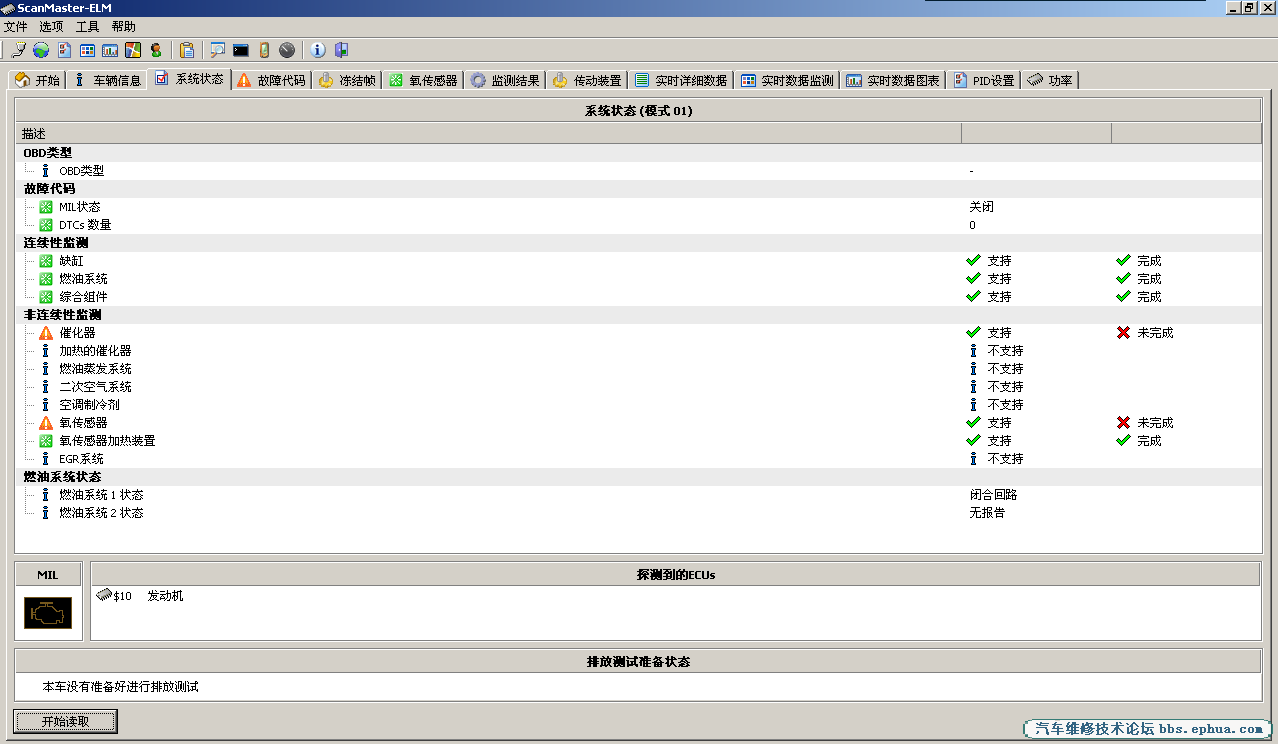Open the 实时详细数据 tab
This screenshot has height=744, width=1278.
(x=681, y=80)
